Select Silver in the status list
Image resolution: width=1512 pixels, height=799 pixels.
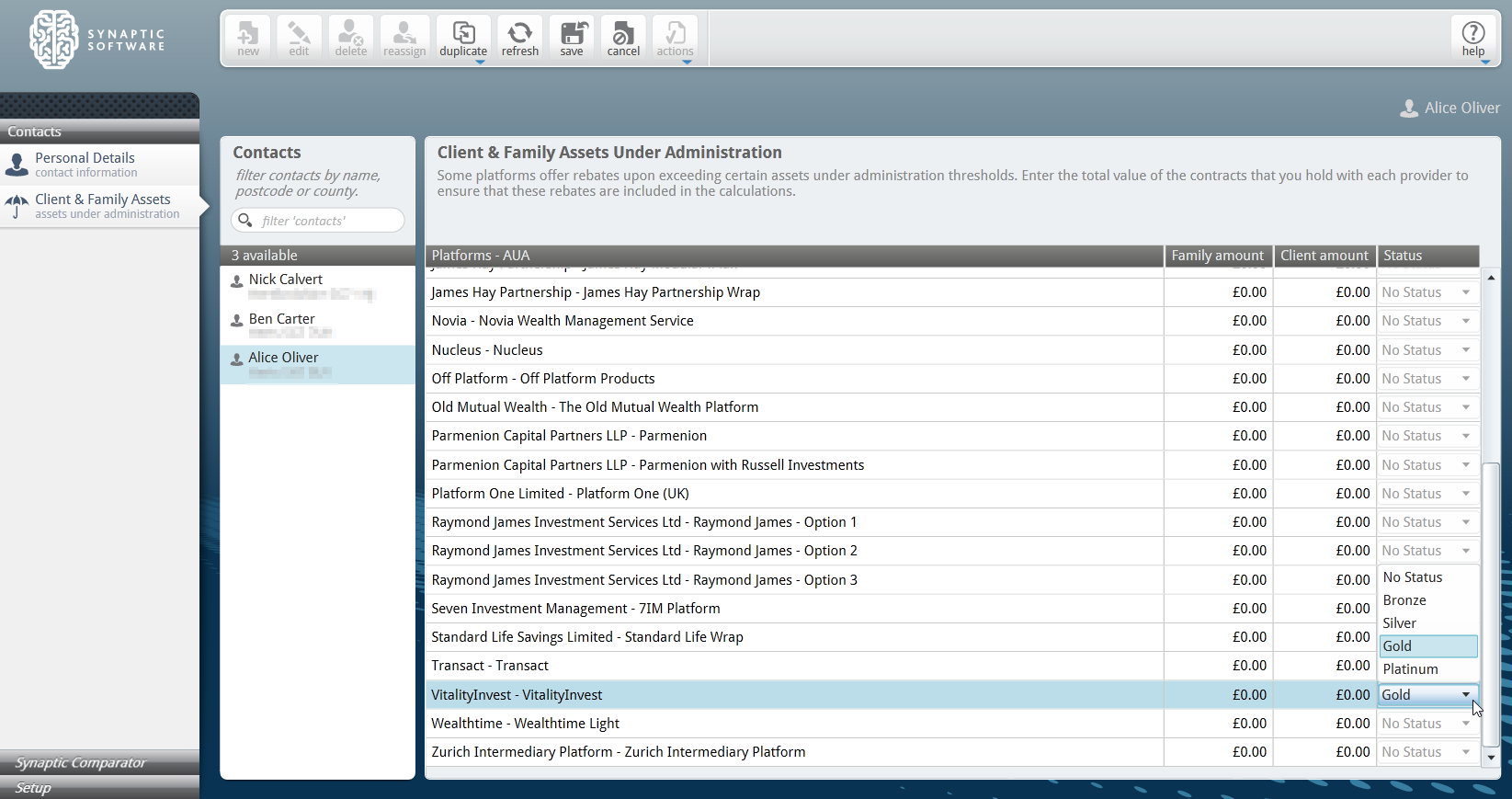(1428, 623)
